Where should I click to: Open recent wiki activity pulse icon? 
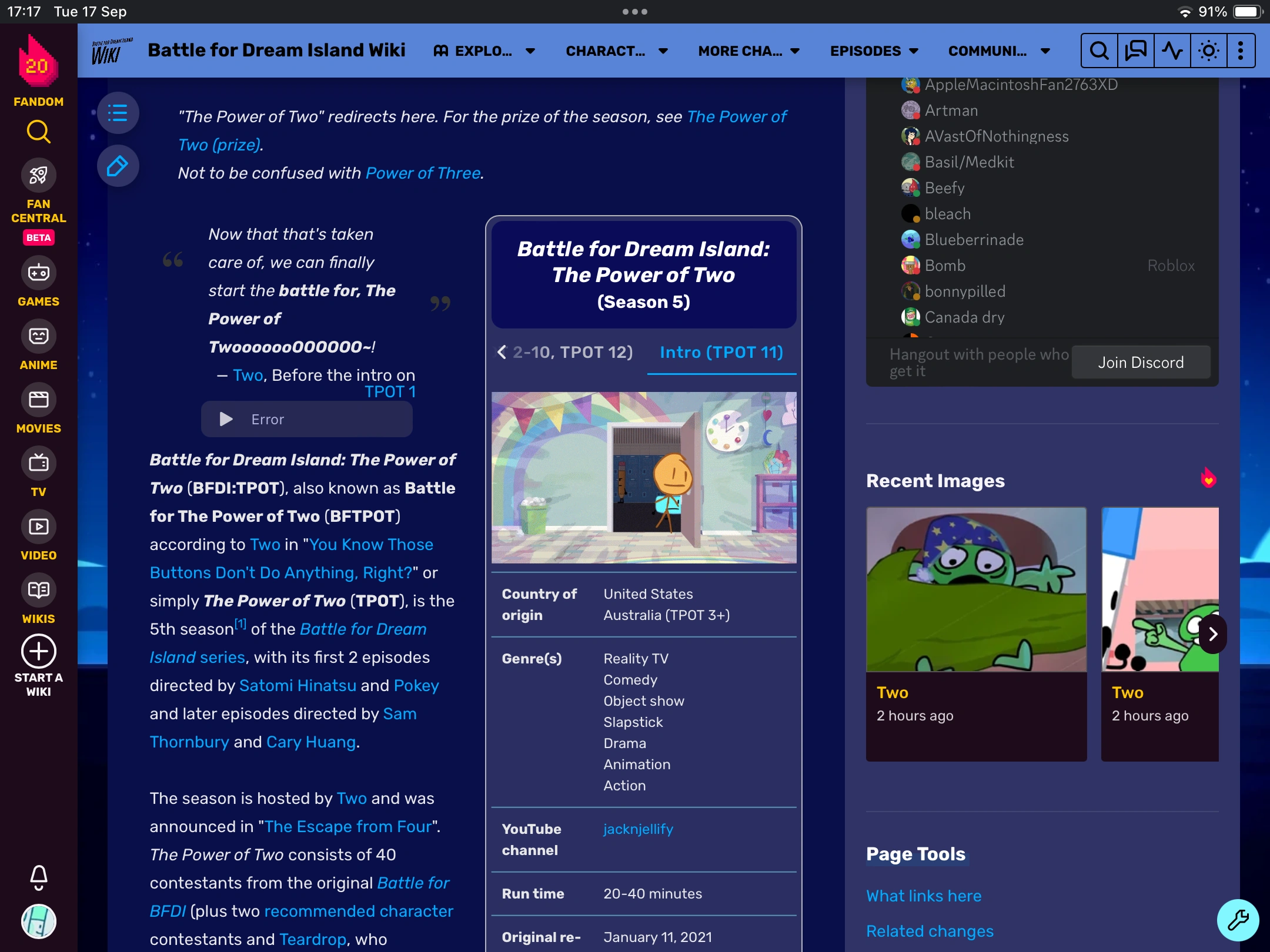click(1172, 51)
